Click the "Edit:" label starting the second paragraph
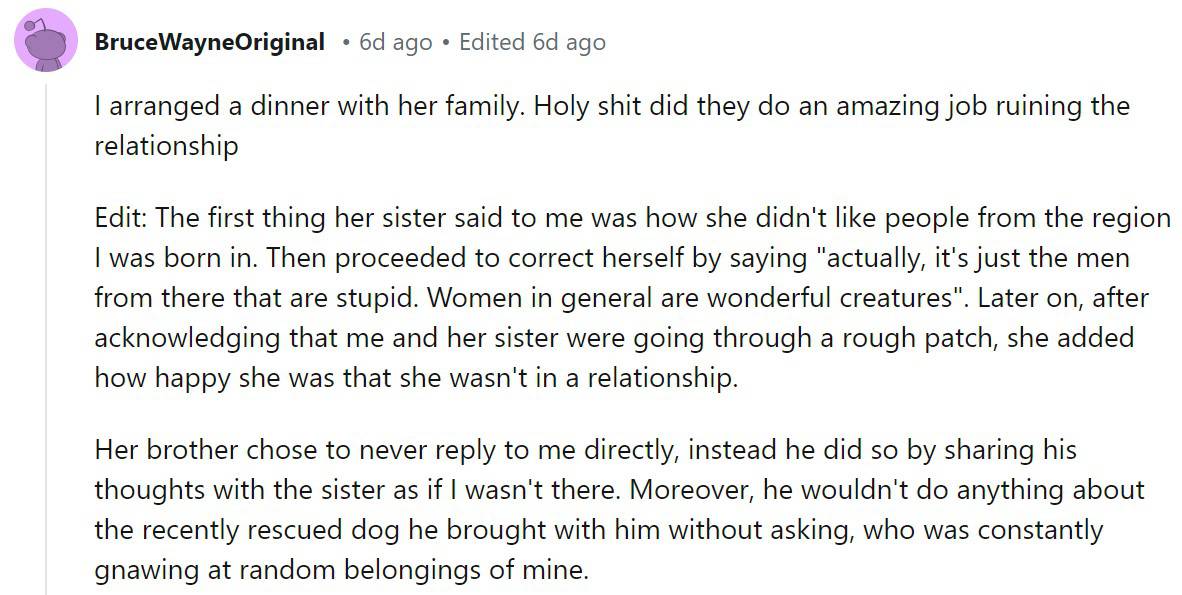The height and width of the screenshot is (595, 1182). [x=120, y=219]
